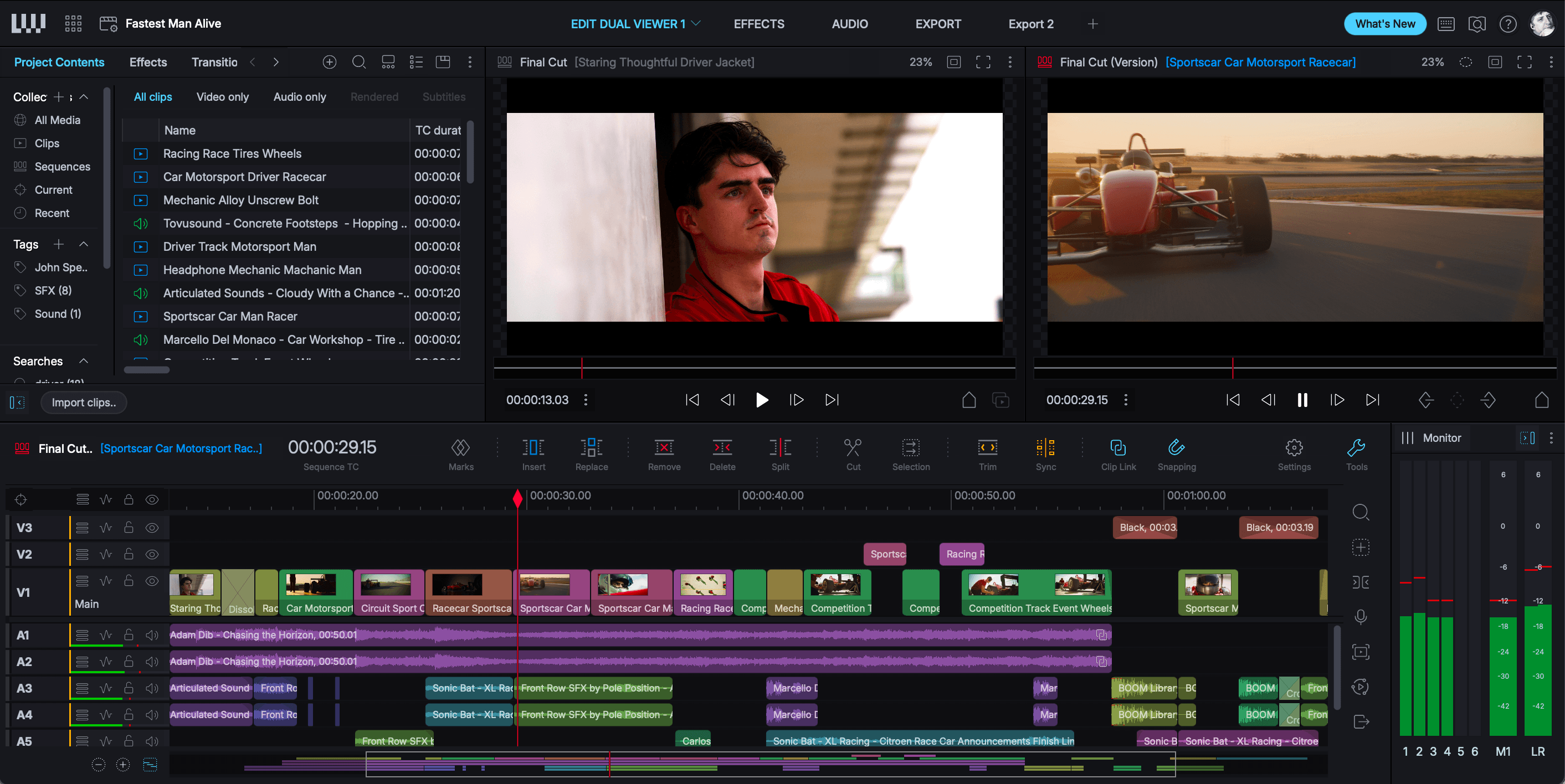1565x784 pixels.
Task: Click the add clip plus-circle icon
Action: tap(329, 62)
